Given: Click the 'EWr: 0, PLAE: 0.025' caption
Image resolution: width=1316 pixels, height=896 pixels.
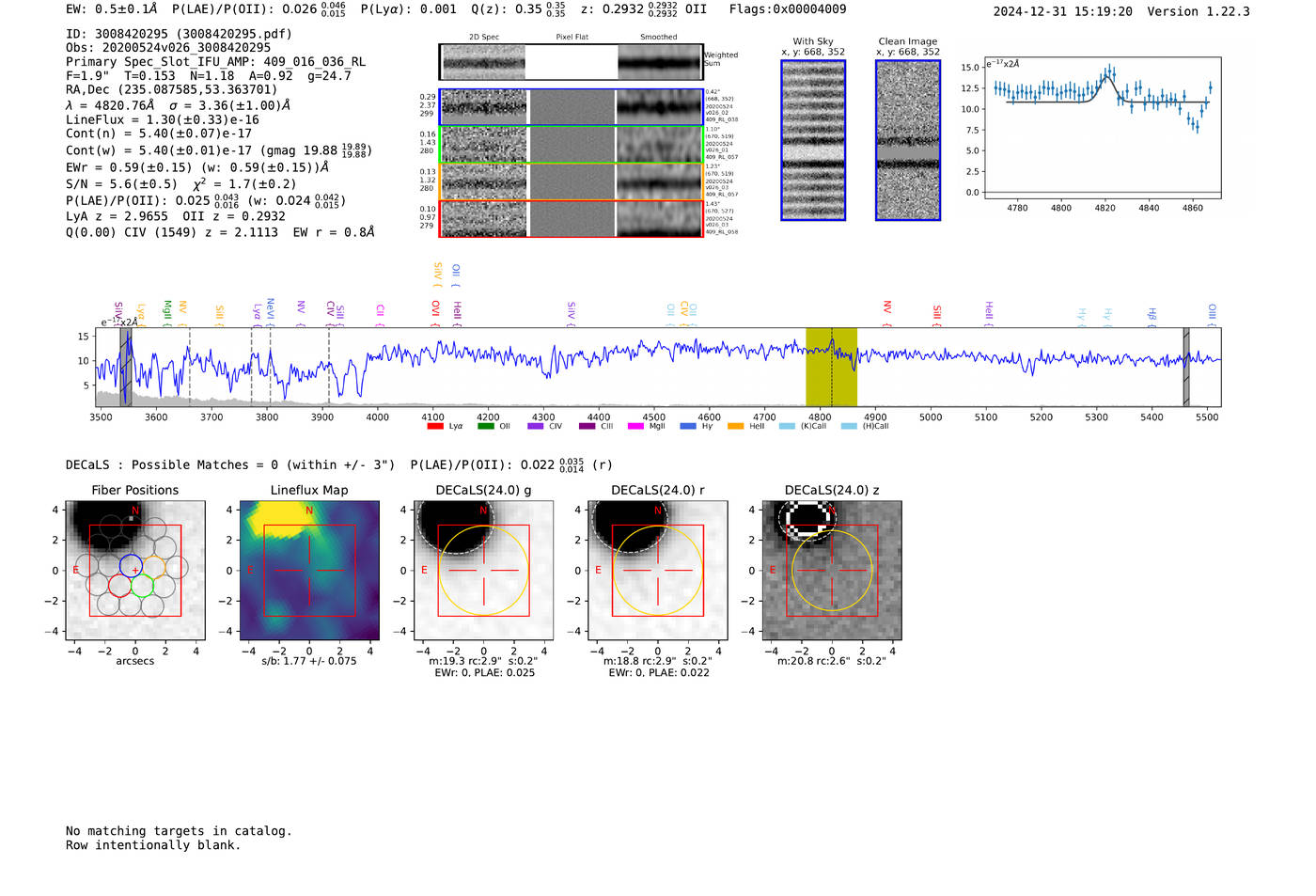Looking at the screenshot, I should (x=485, y=673).
